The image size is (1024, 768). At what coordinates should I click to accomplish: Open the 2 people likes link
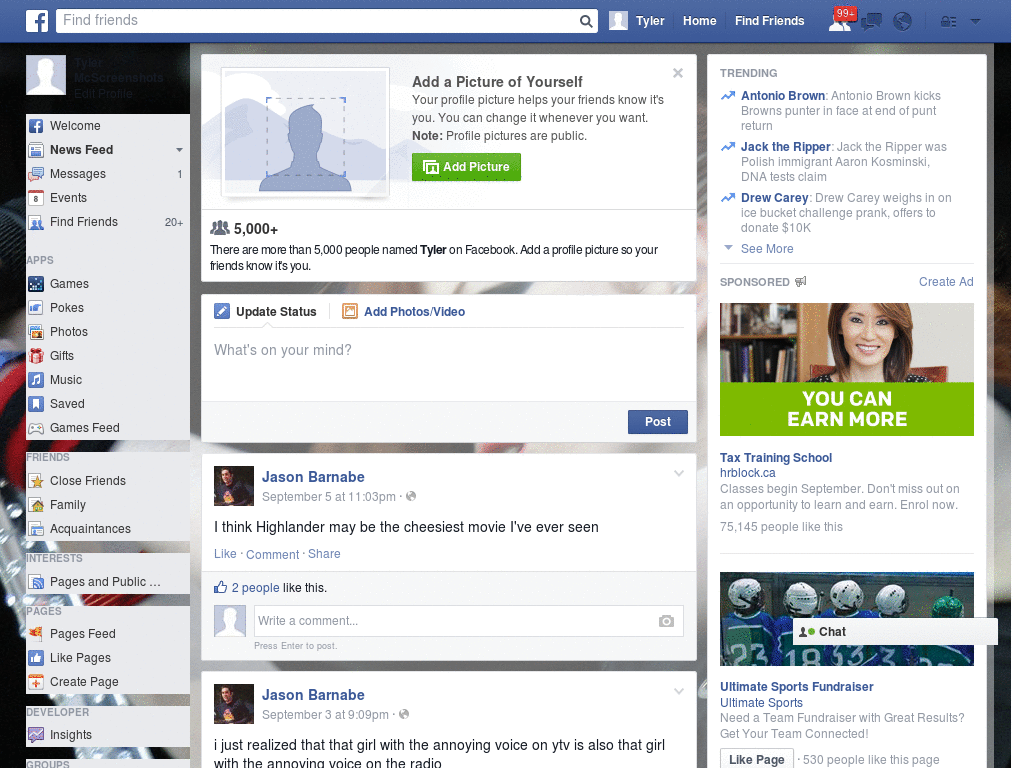tap(255, 588)
